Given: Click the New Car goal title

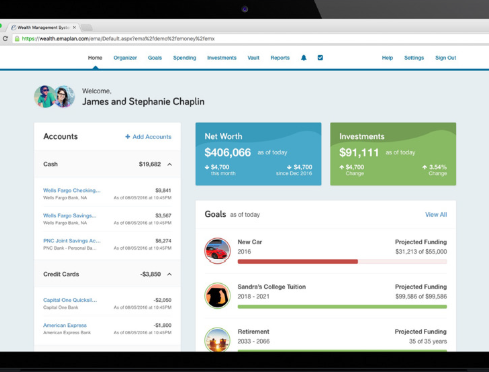Looking at the screenshot, I should [x=250, y=242].
